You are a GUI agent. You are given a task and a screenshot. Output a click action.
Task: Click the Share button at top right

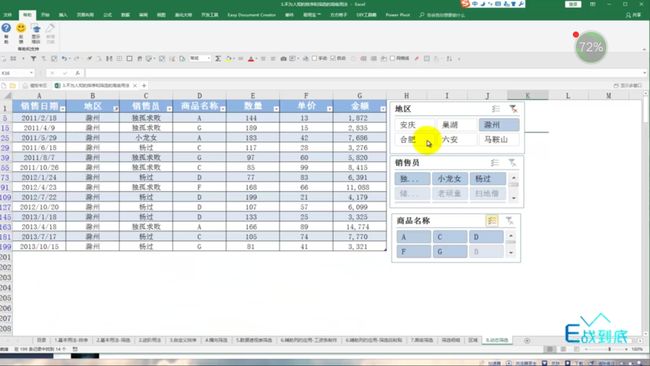(x=633, y=15)
